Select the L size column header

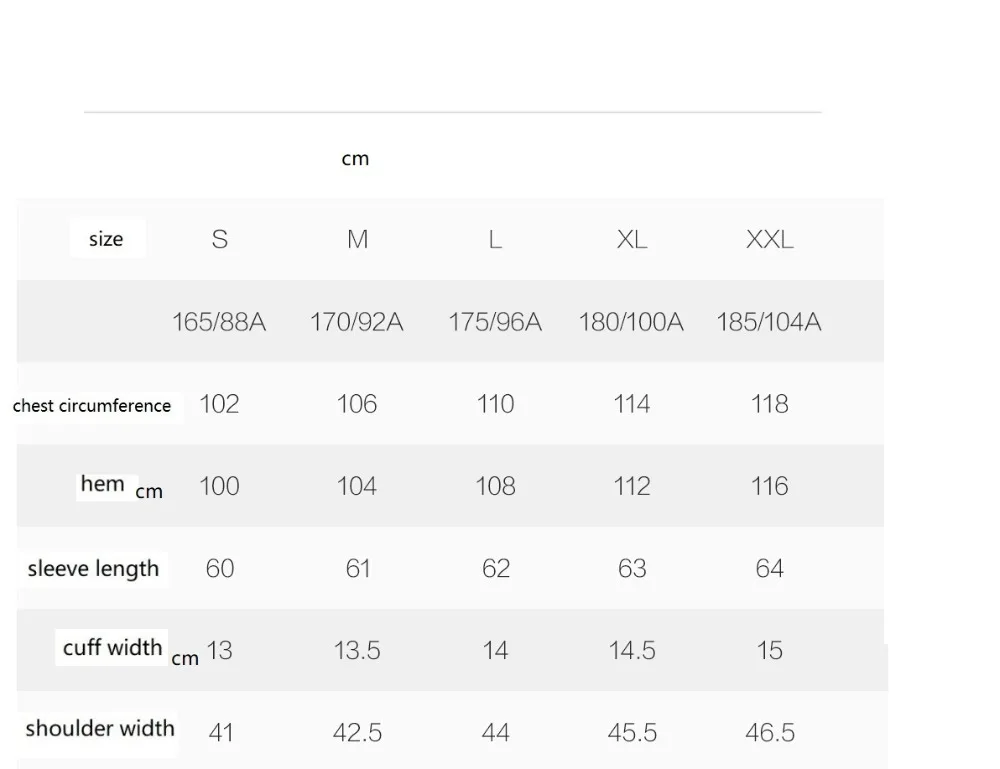pyautogui.click(x=495, y=240)
